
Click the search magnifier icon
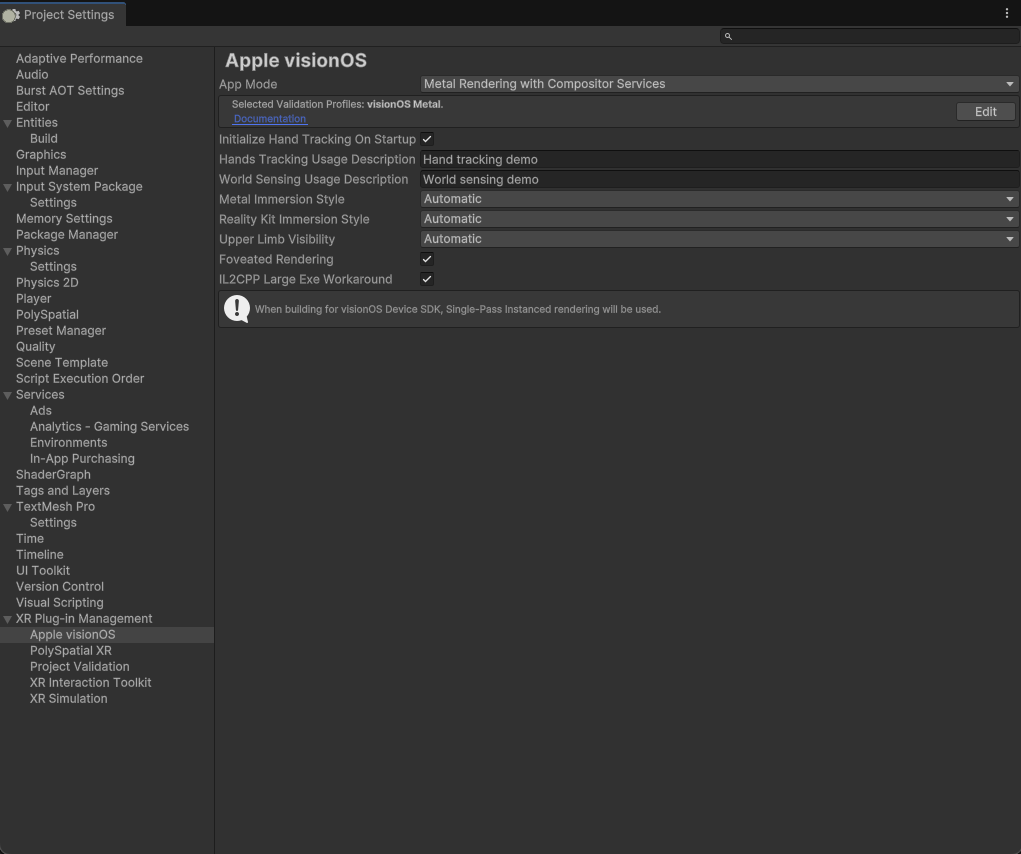(x=727, y=36)
